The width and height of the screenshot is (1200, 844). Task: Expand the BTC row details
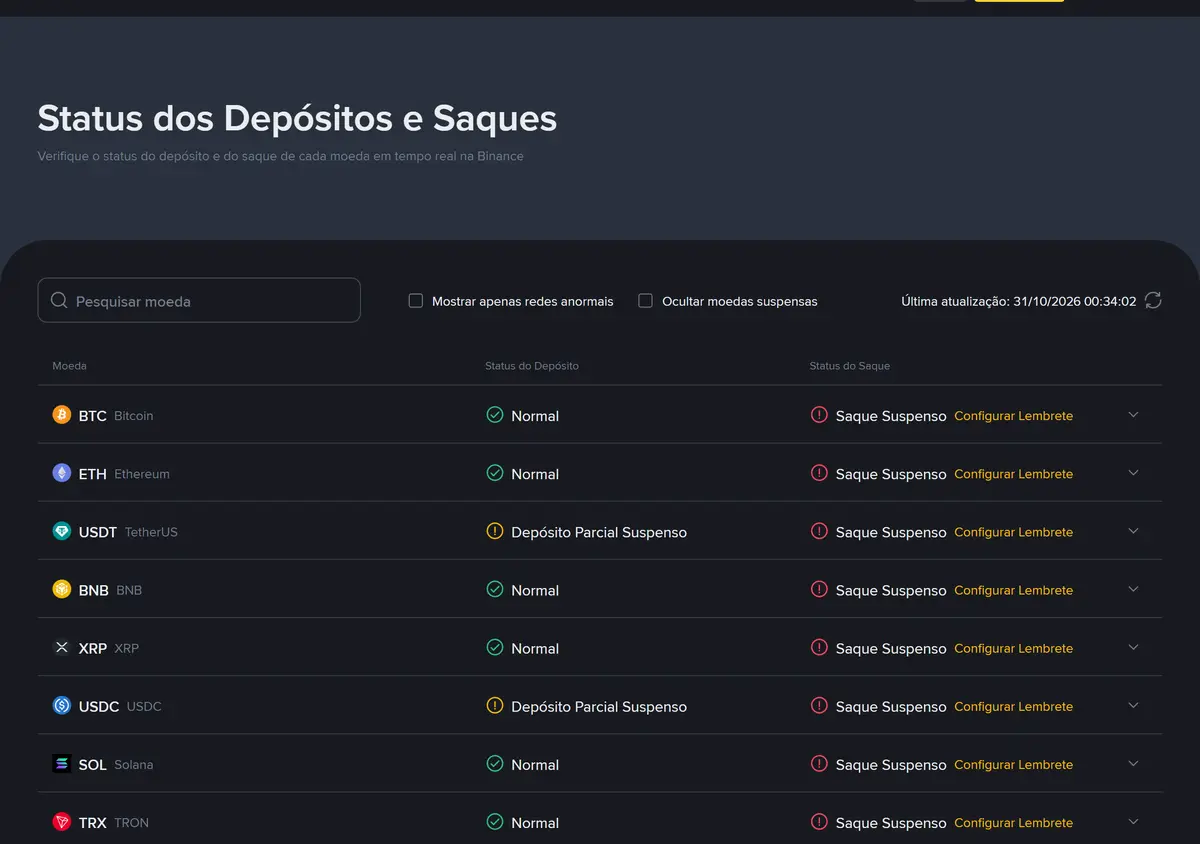tap(1133, 414)
